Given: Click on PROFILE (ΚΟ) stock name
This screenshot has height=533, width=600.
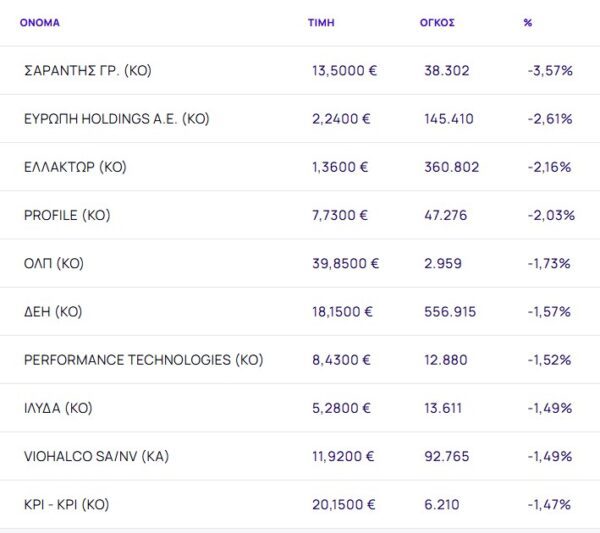Looking at the screenshot, I should (x=67, y=215).
